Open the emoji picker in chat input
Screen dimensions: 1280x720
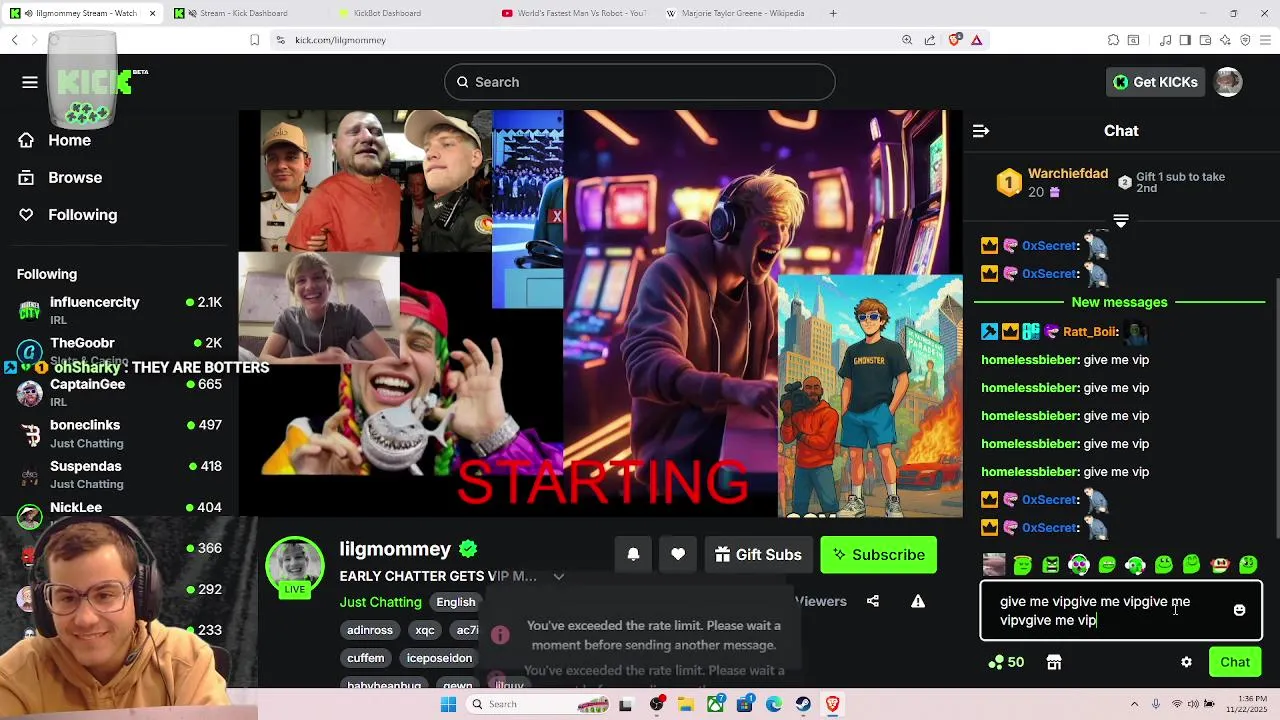[1239, 610]
